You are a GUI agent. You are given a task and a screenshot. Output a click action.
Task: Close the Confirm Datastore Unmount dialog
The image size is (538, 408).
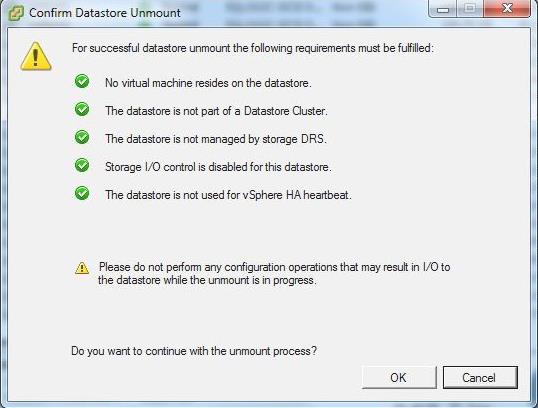pos(507,8)
